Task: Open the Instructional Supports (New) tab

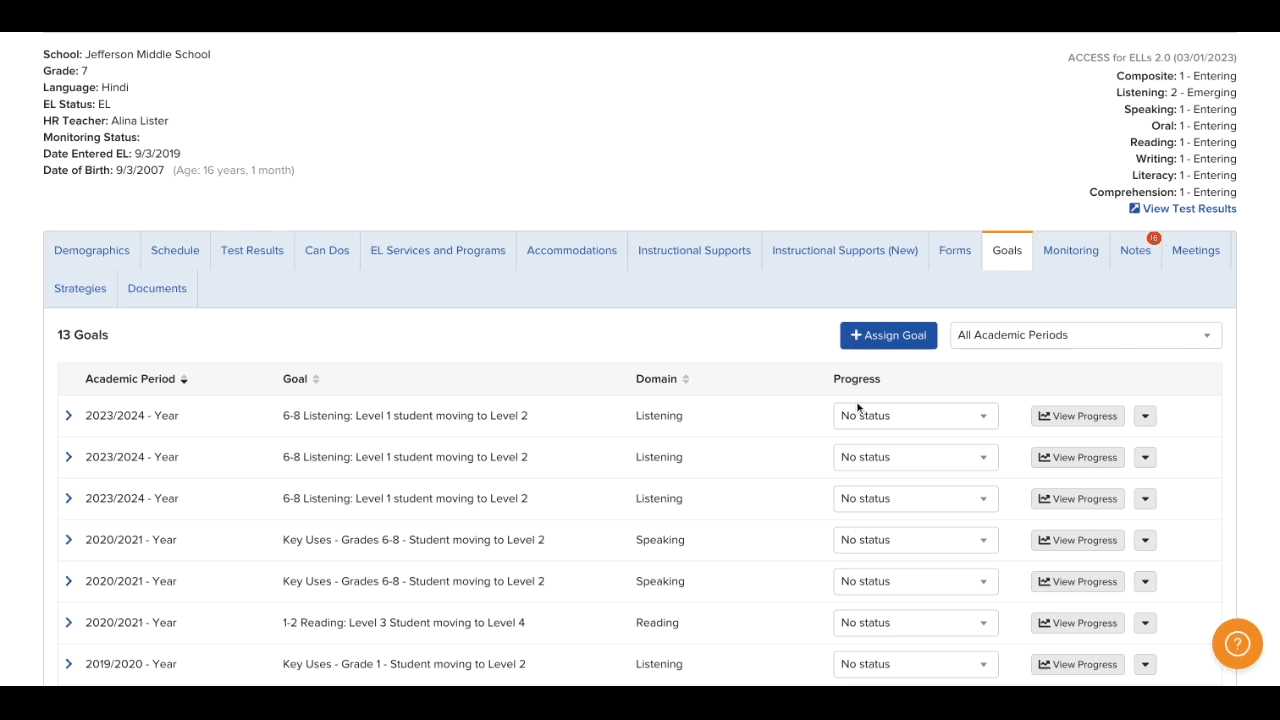Action: pyautogui.click(x=845, y=250)
